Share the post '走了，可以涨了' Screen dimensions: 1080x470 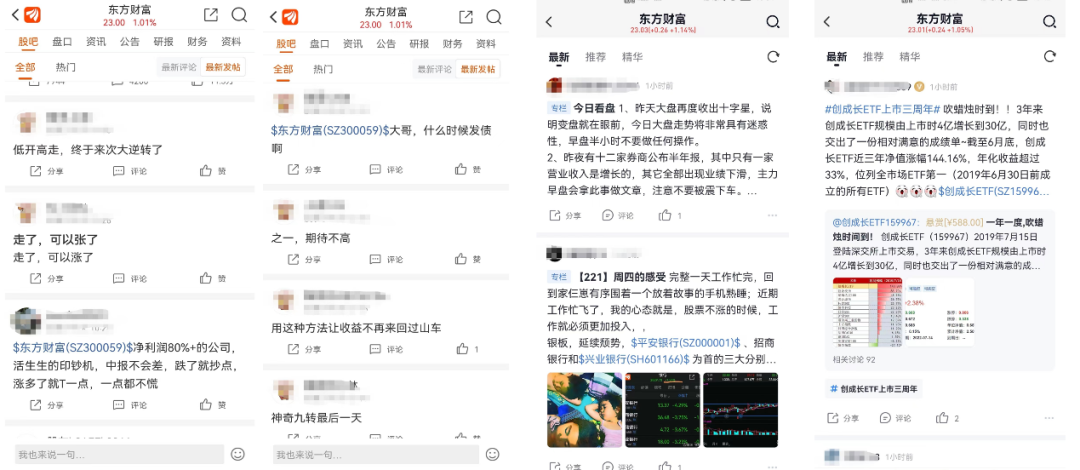click(x=46, y=278)
